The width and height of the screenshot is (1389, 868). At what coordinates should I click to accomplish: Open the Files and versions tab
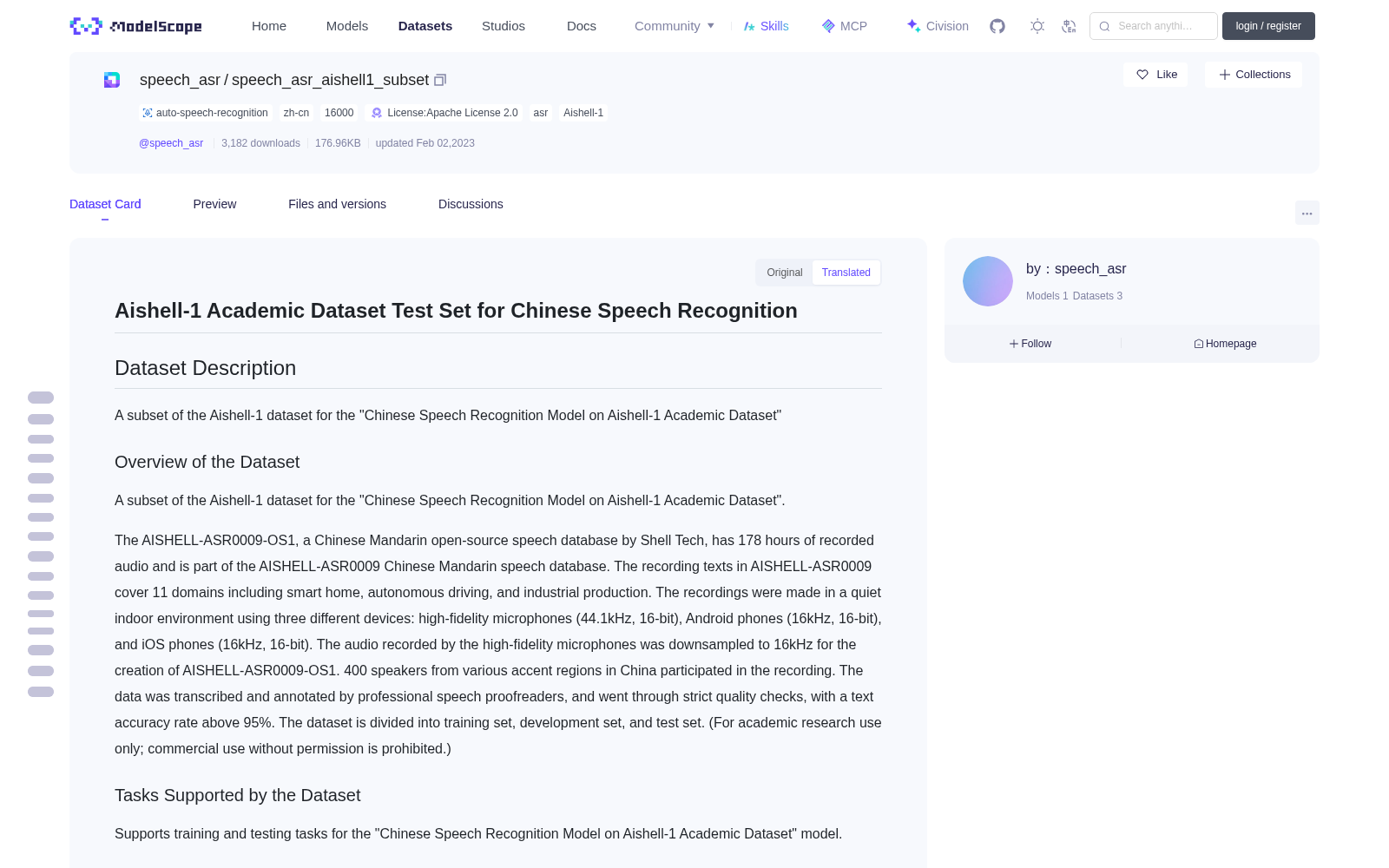(338, 204)
